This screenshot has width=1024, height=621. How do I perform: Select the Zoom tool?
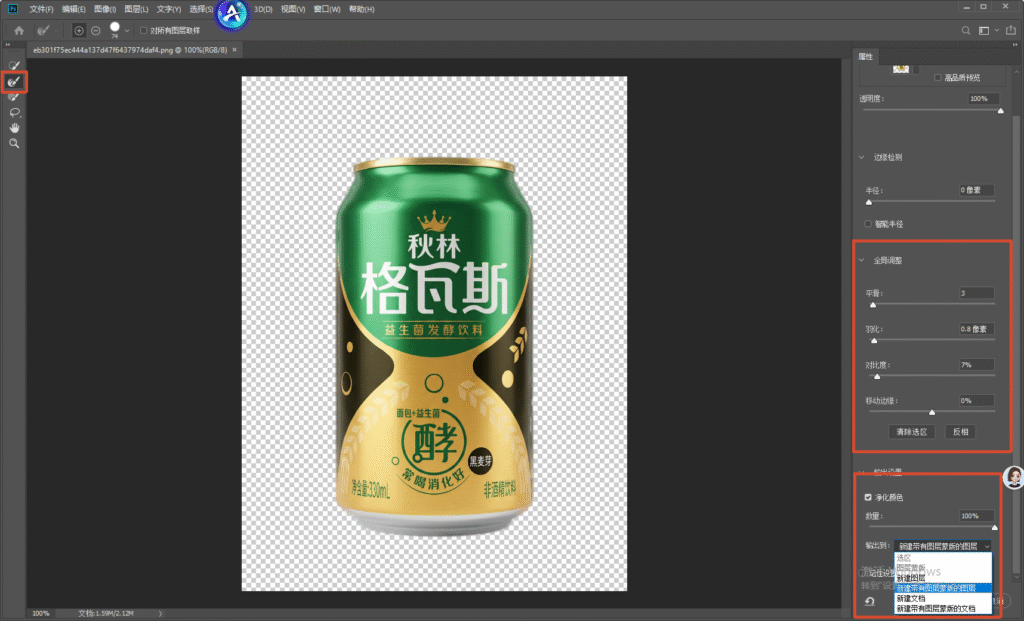(x=14, y=144)
